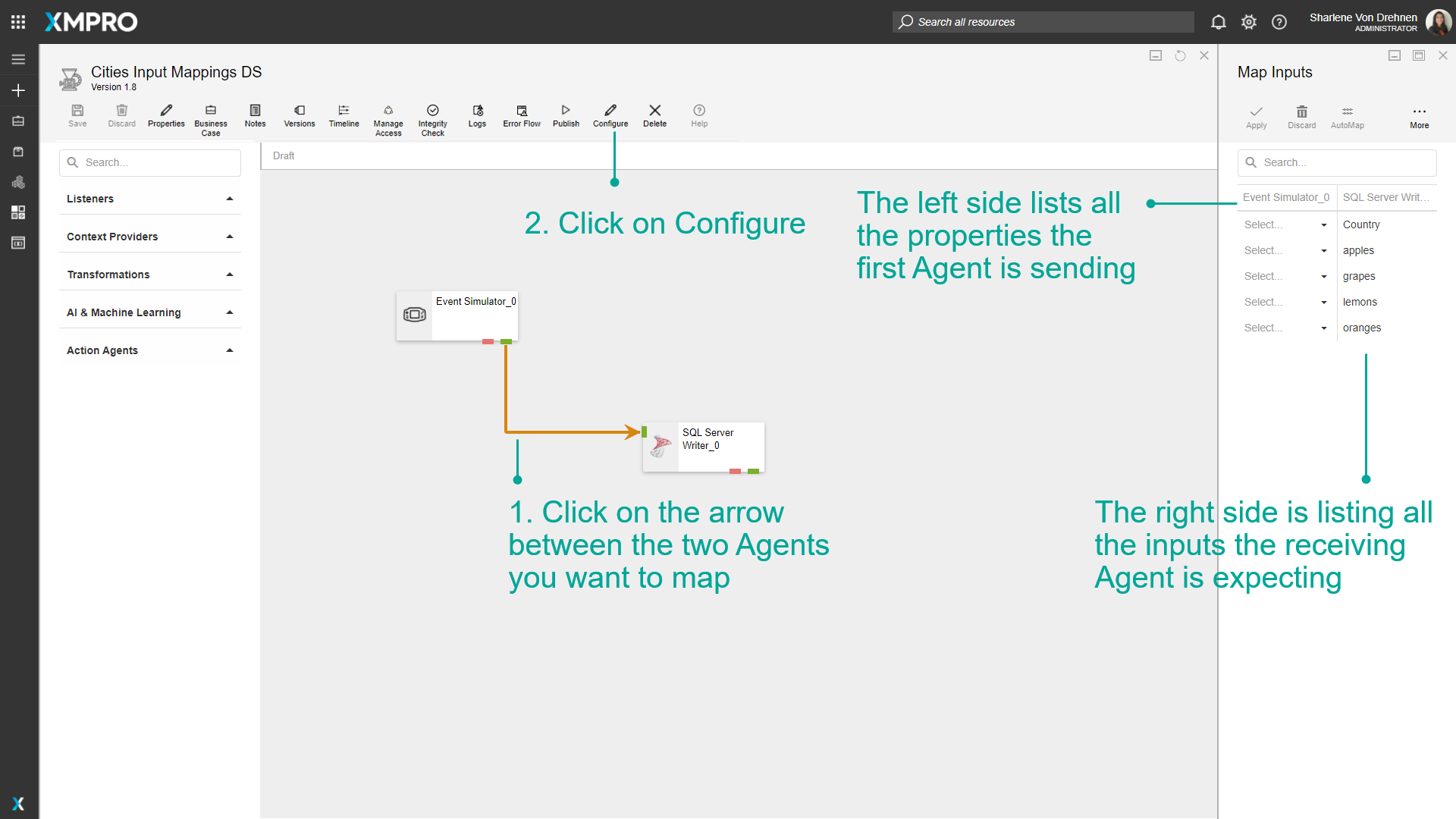1456x819 pixels.
Task: Click the Manage Access icon
Action: (388, 116)
